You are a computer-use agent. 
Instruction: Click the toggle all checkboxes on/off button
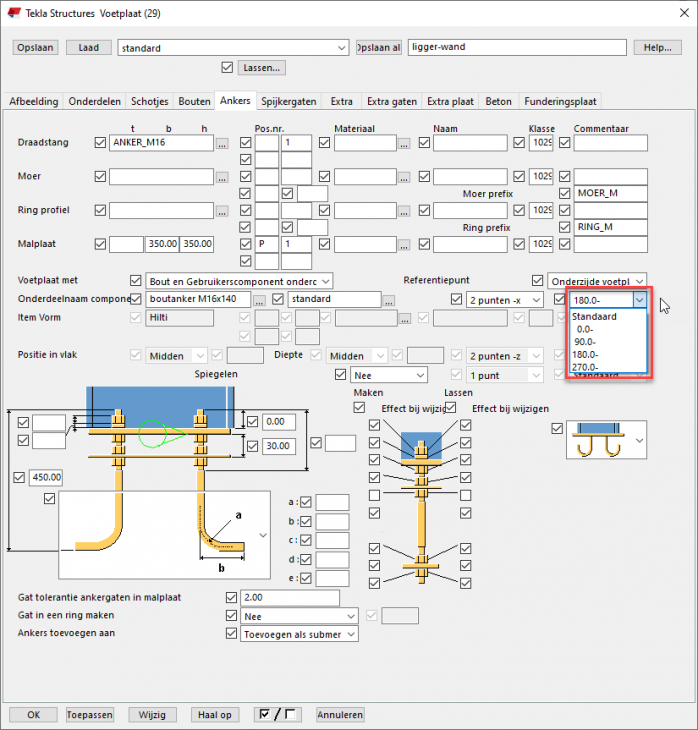pyautogui.click(x=277, y=714)
